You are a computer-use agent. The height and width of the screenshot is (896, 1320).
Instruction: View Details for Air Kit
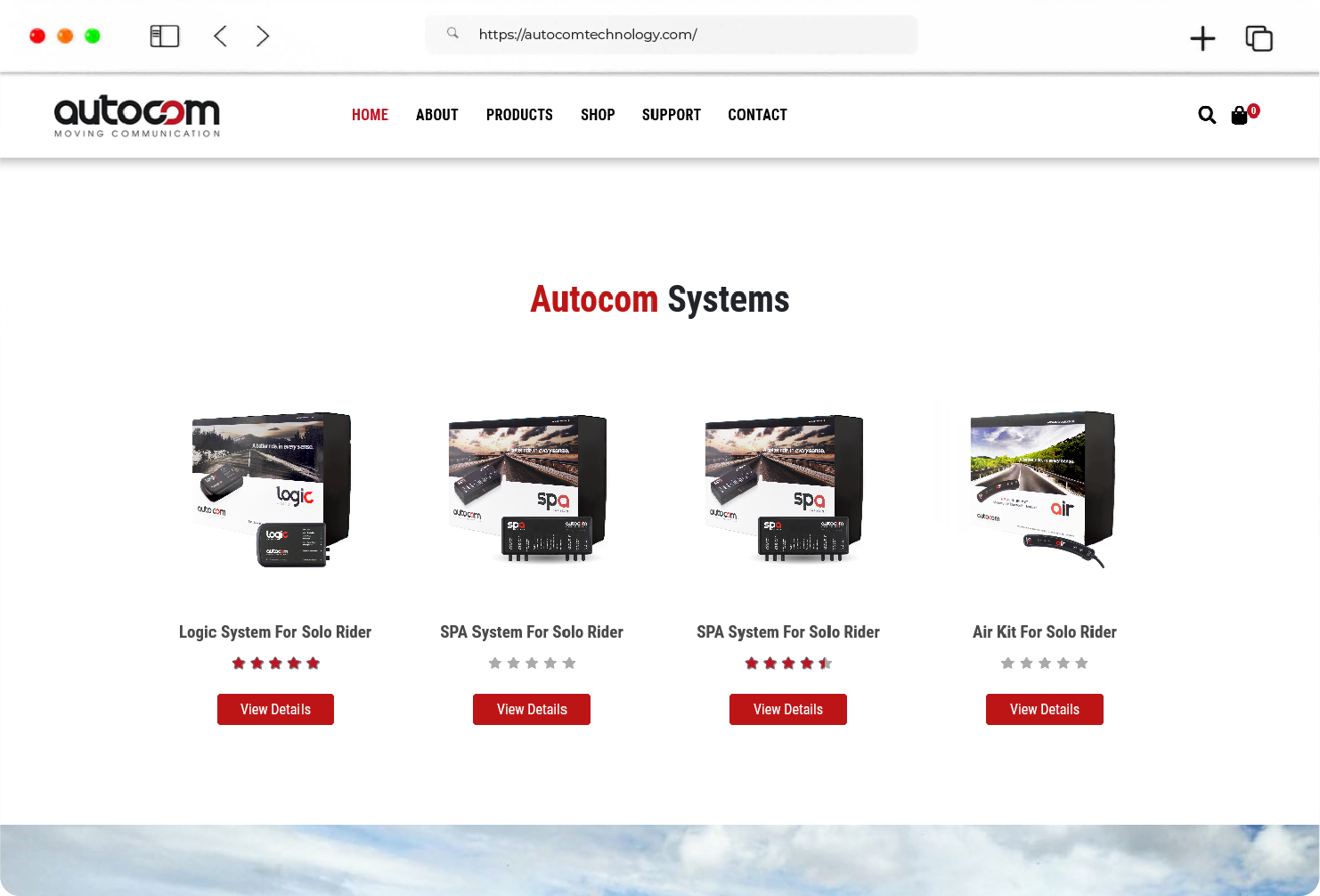pos(1044,709)
